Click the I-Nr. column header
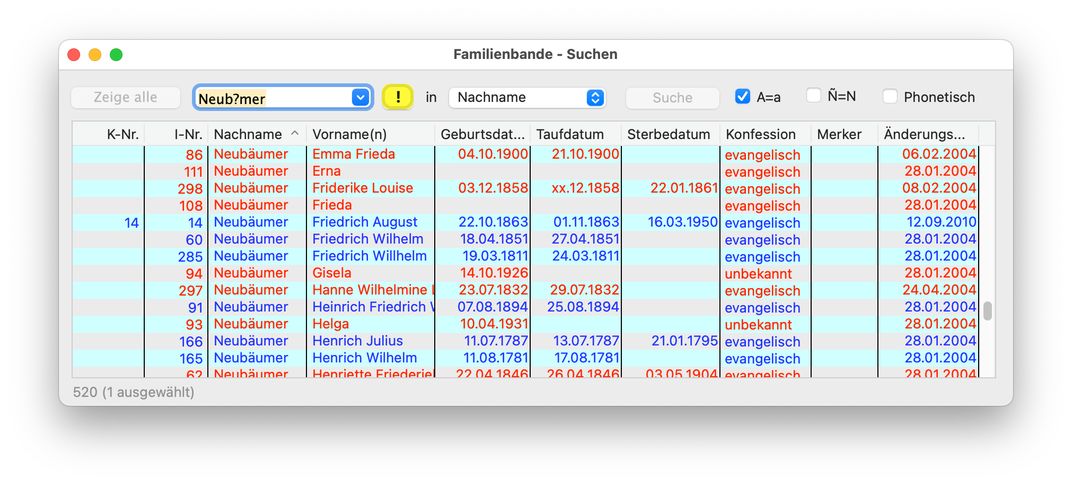1072x484 pixels. tap(188, 134)
